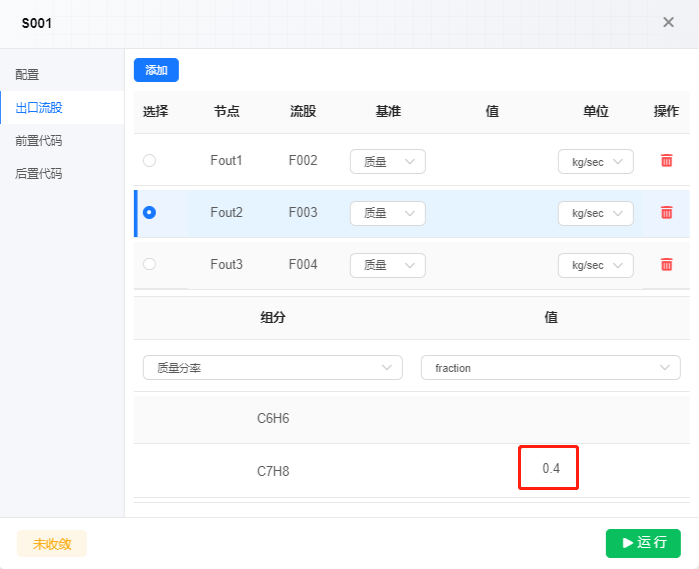Click the C7H8 component label
This screenshot has height=569, width=699.
pyautogui.click(x=273, y=471)
